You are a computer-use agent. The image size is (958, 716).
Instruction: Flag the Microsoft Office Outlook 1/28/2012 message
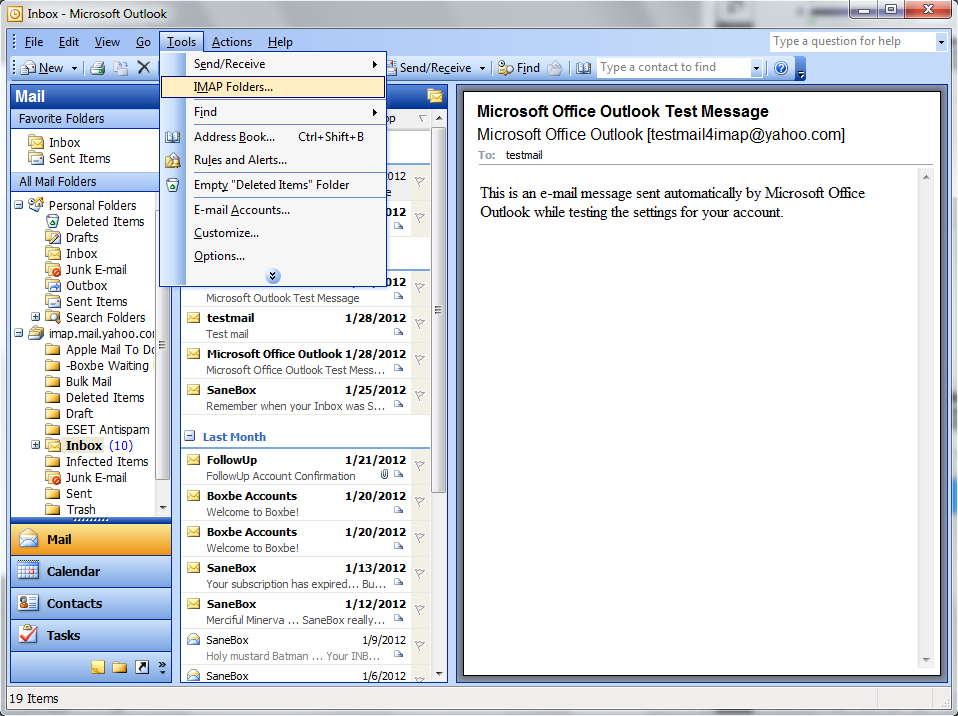point(420,360)
